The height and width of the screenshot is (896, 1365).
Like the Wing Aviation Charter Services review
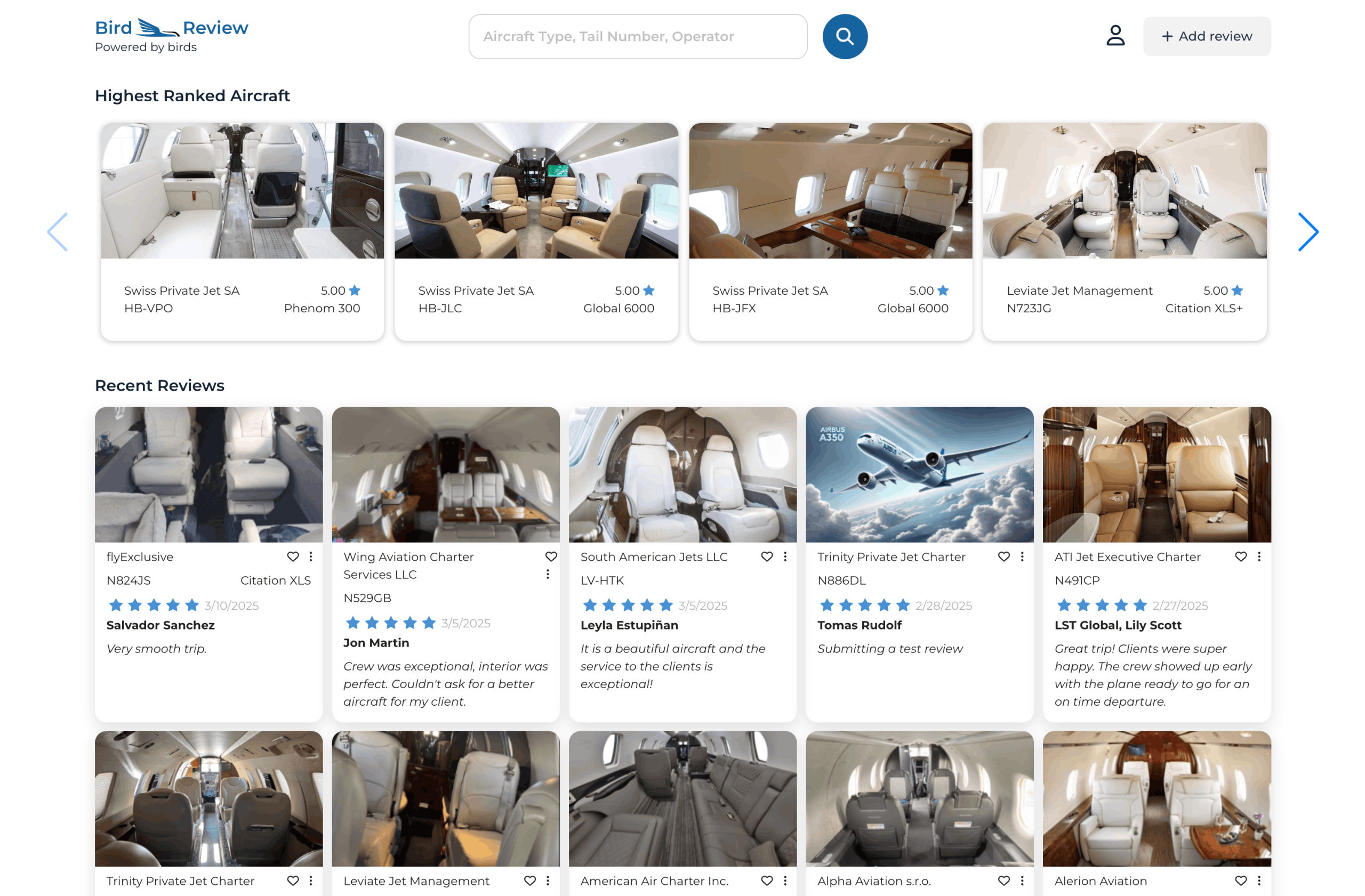point(551,556)
